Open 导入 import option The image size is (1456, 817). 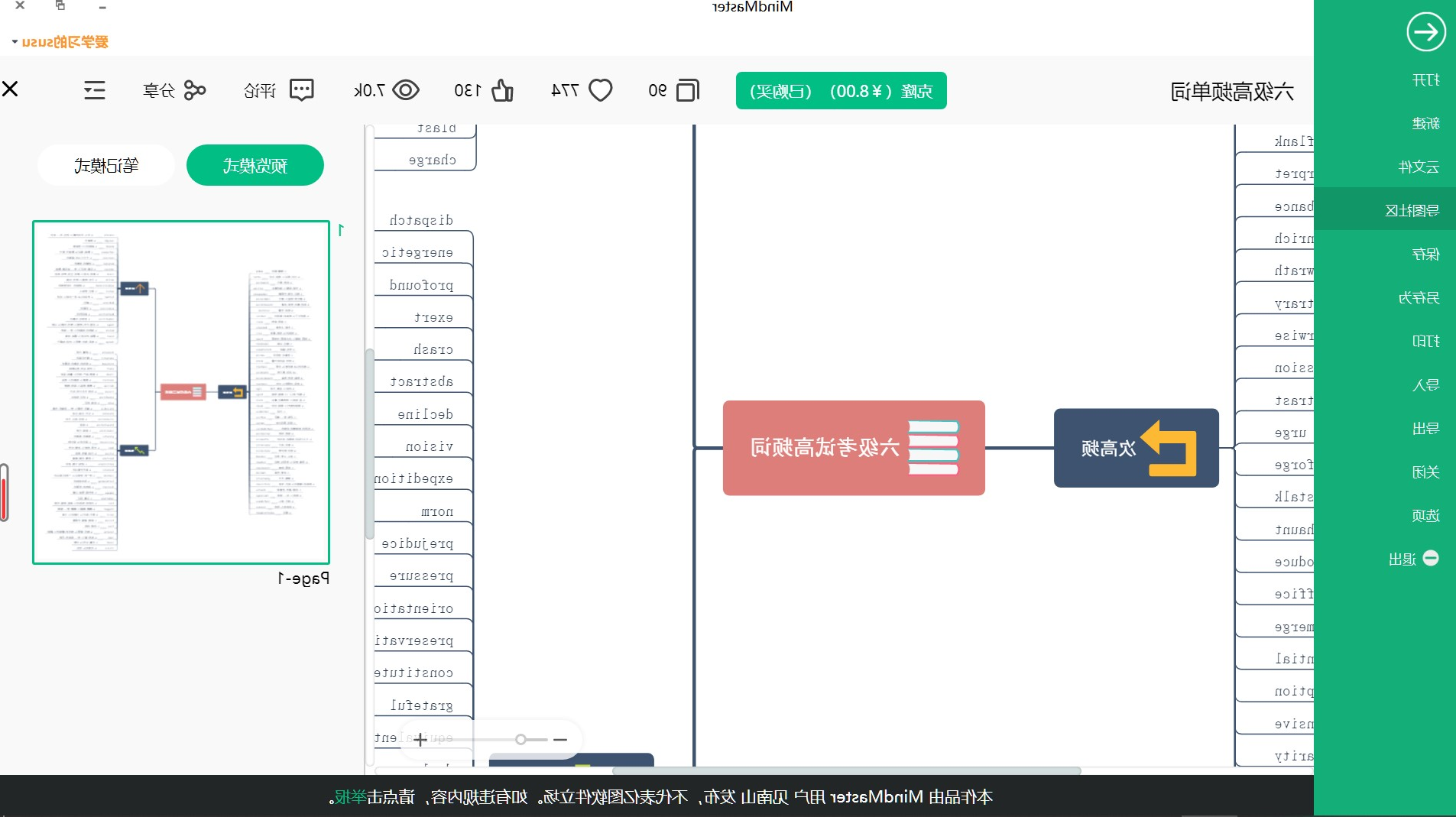[1425, 384]
